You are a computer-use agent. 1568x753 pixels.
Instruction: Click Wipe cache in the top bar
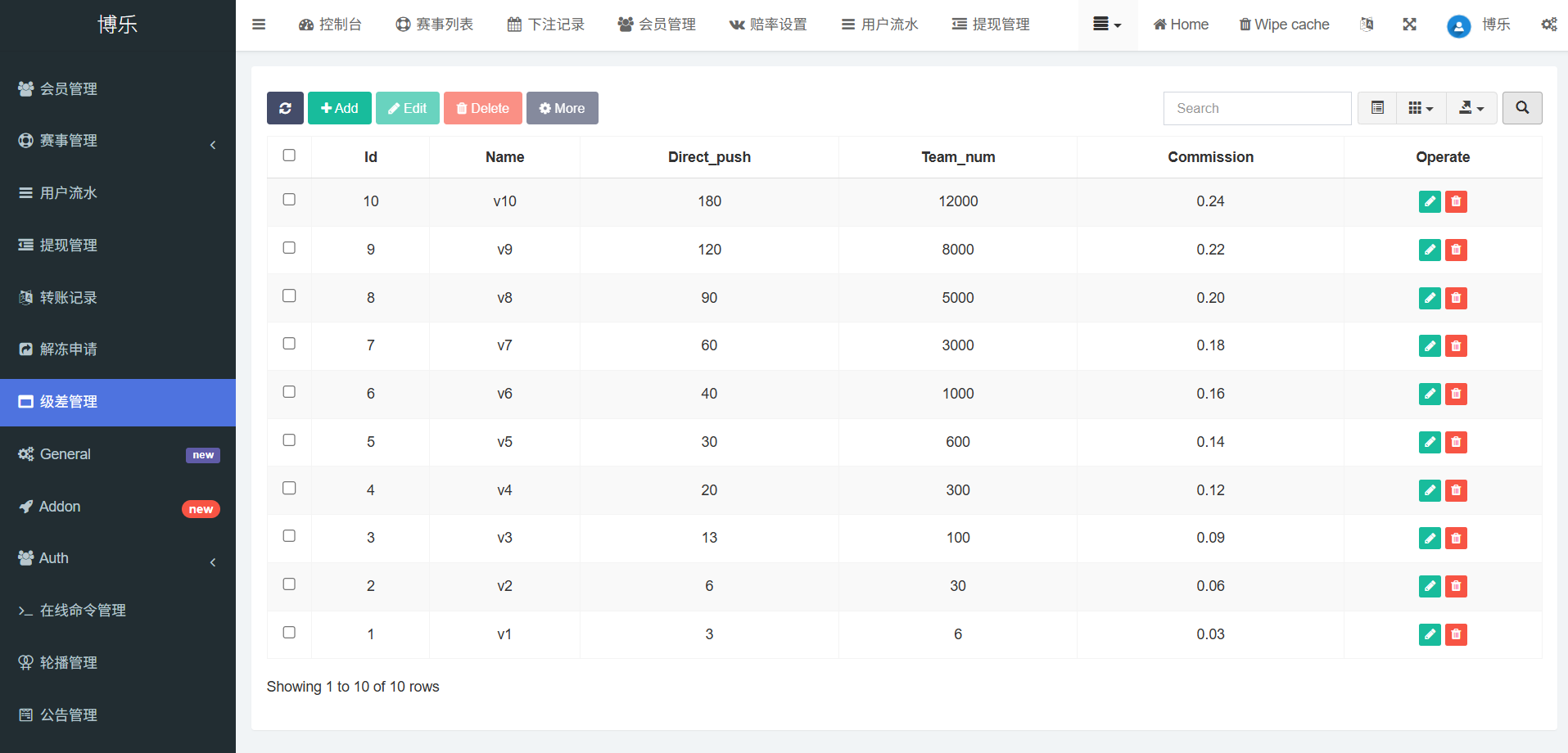pos(1284,25)
